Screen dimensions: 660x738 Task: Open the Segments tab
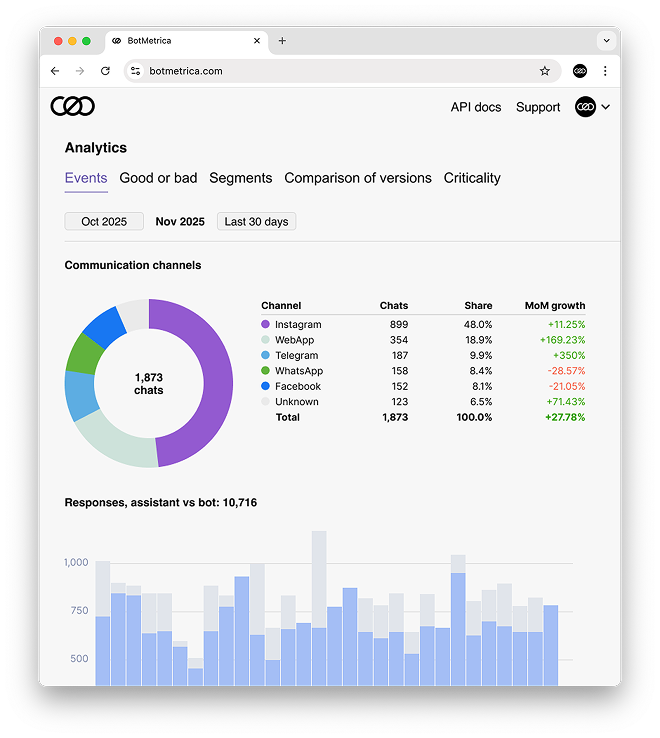tap(240, 178)
